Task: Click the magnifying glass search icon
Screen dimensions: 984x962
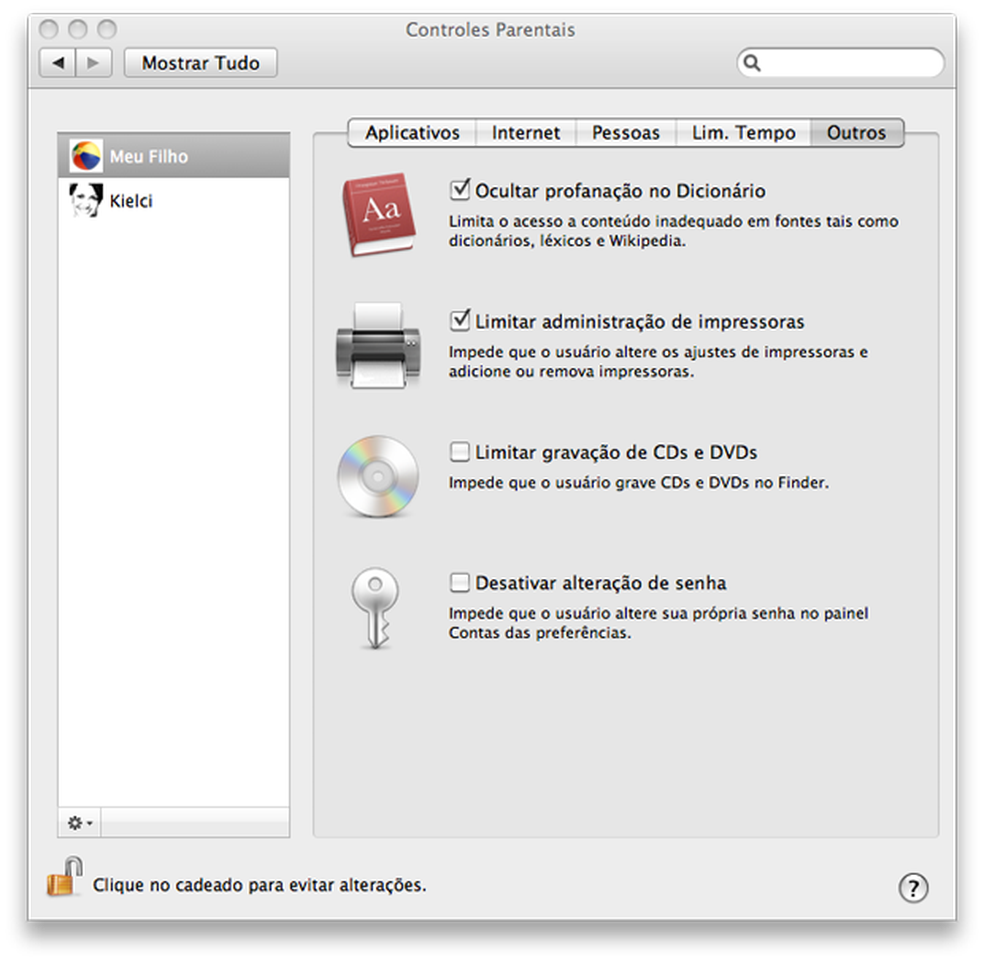Action: point(752,63)
